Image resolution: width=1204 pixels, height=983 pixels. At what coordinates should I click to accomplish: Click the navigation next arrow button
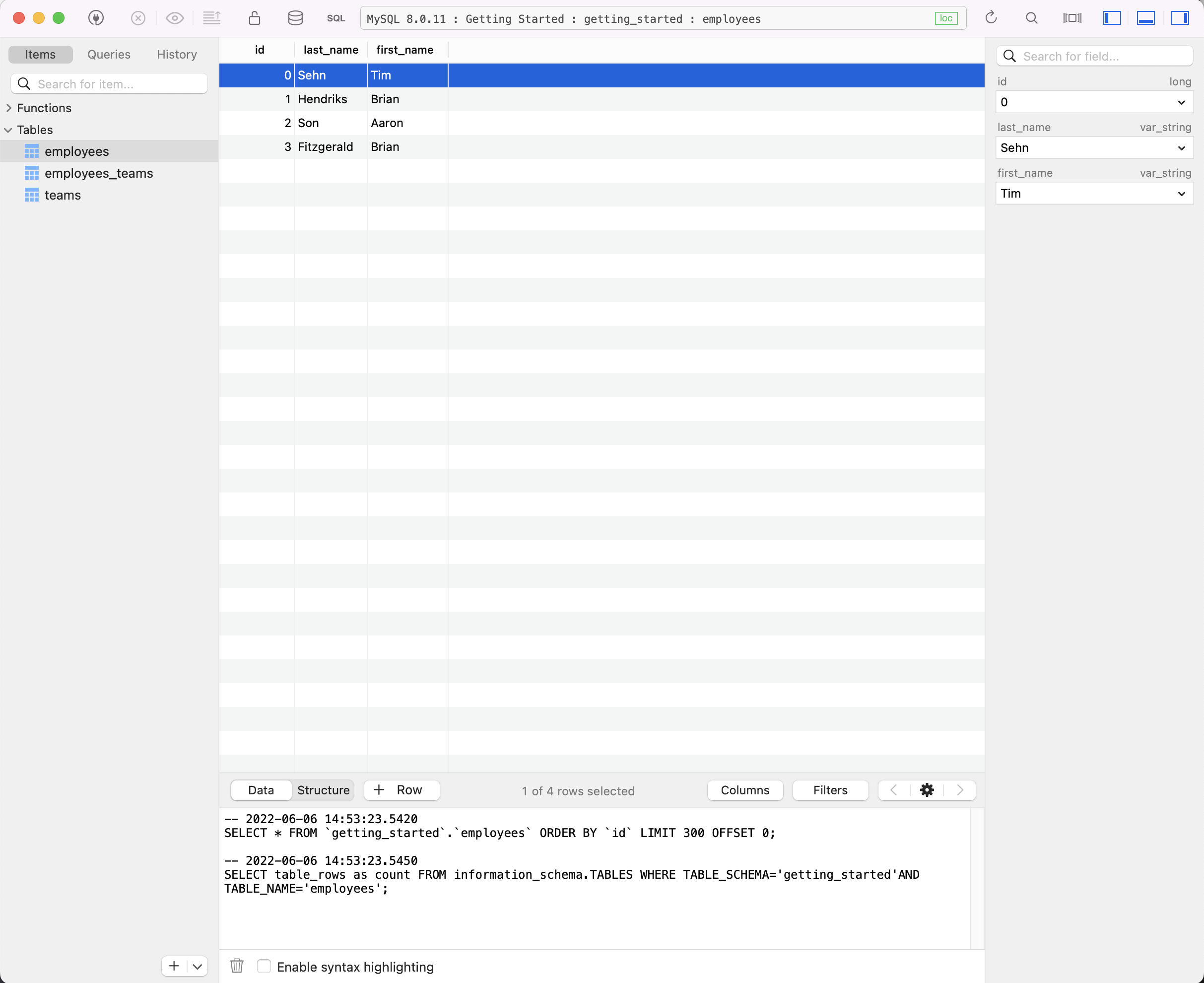(960, 790)
